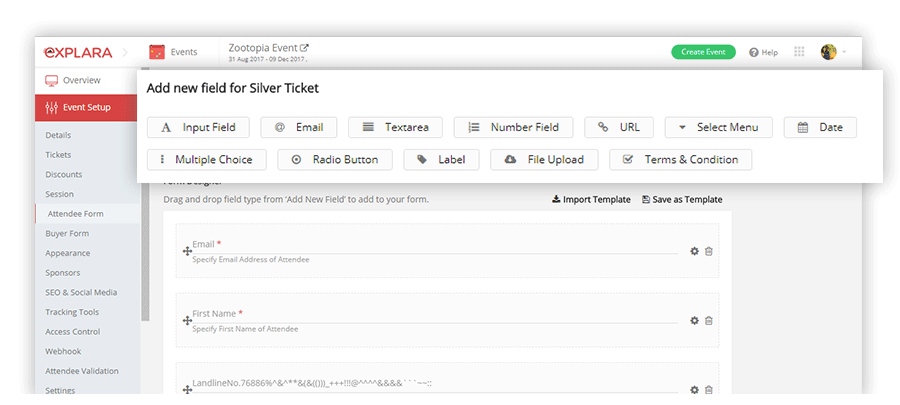The image size is (900, 405).
Task: Open Tickets in the sidebar
Action: [59, 155]
